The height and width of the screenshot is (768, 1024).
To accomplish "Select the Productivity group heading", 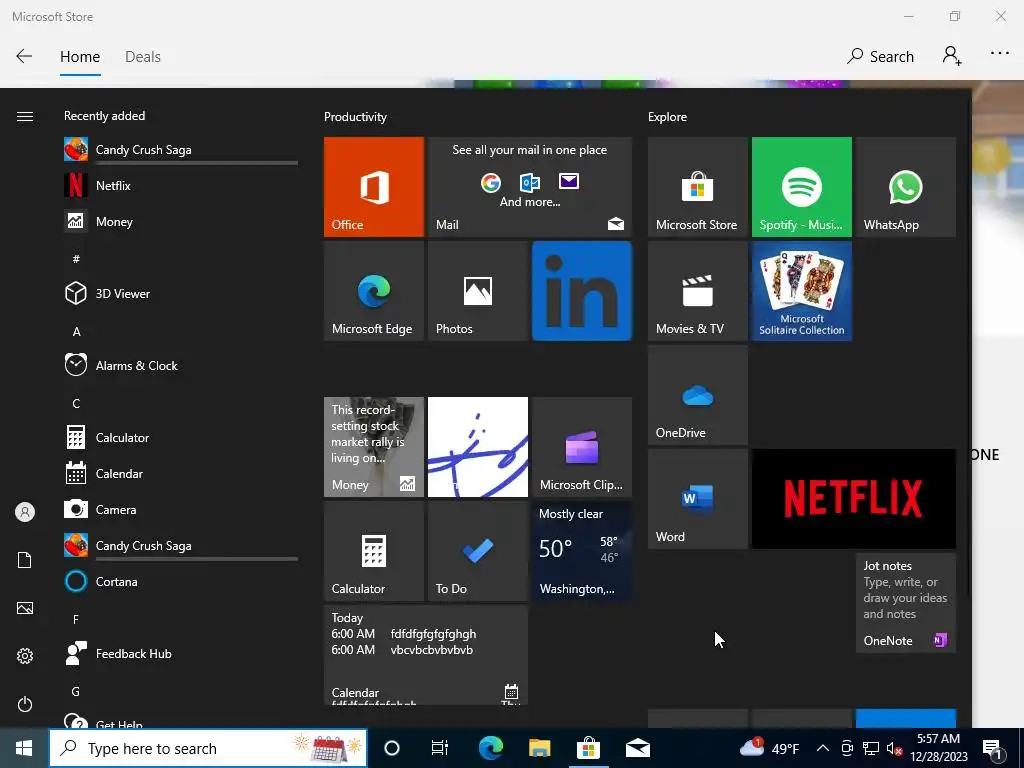I will tap(355, 117).
